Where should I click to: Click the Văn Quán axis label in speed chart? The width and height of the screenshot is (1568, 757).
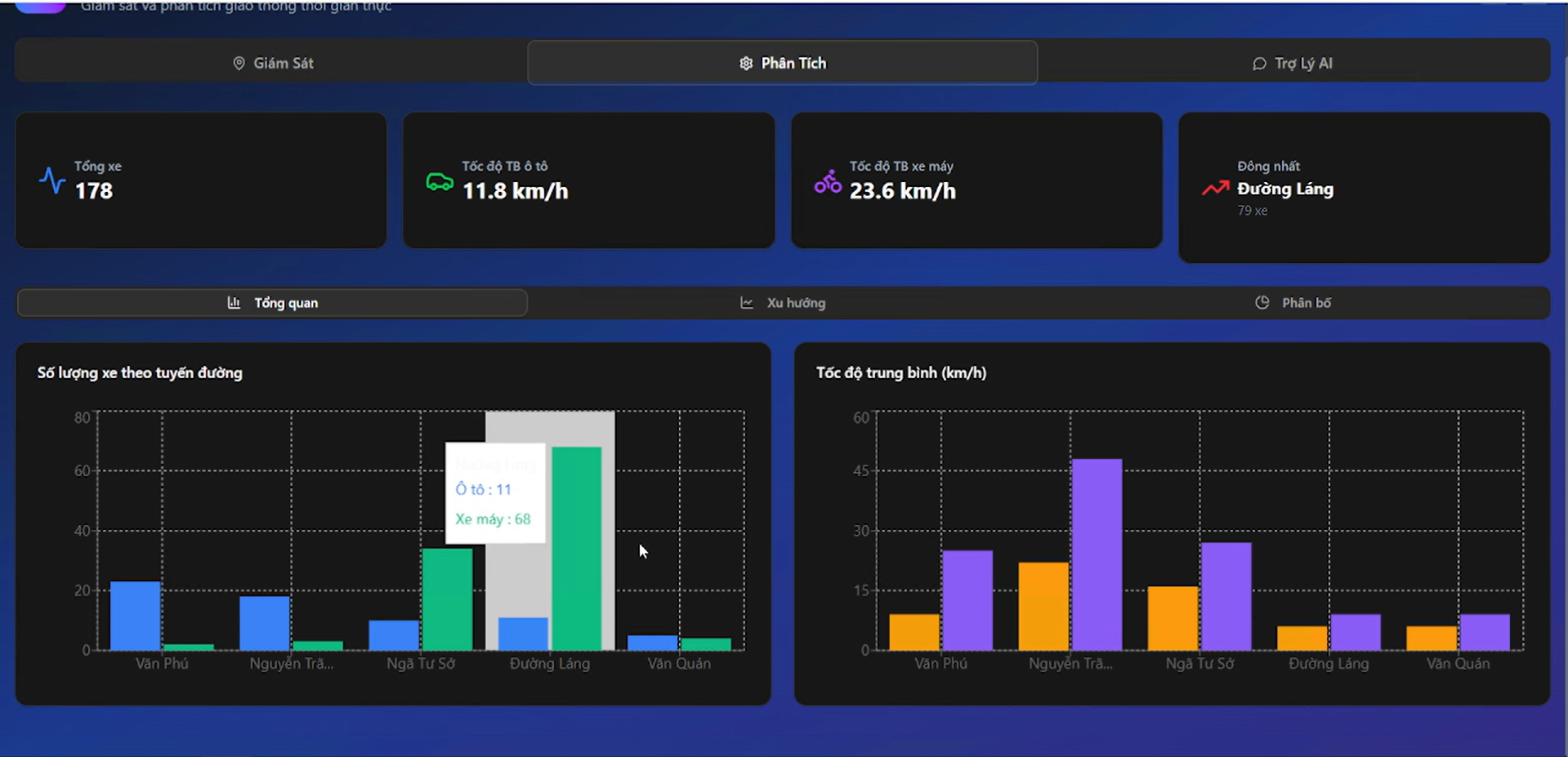pos(1458,664)
